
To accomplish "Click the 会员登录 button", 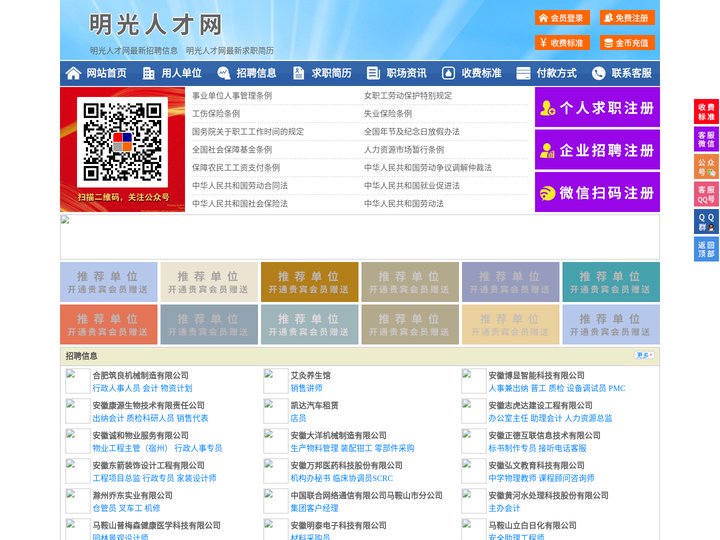I will click(562, 18).
